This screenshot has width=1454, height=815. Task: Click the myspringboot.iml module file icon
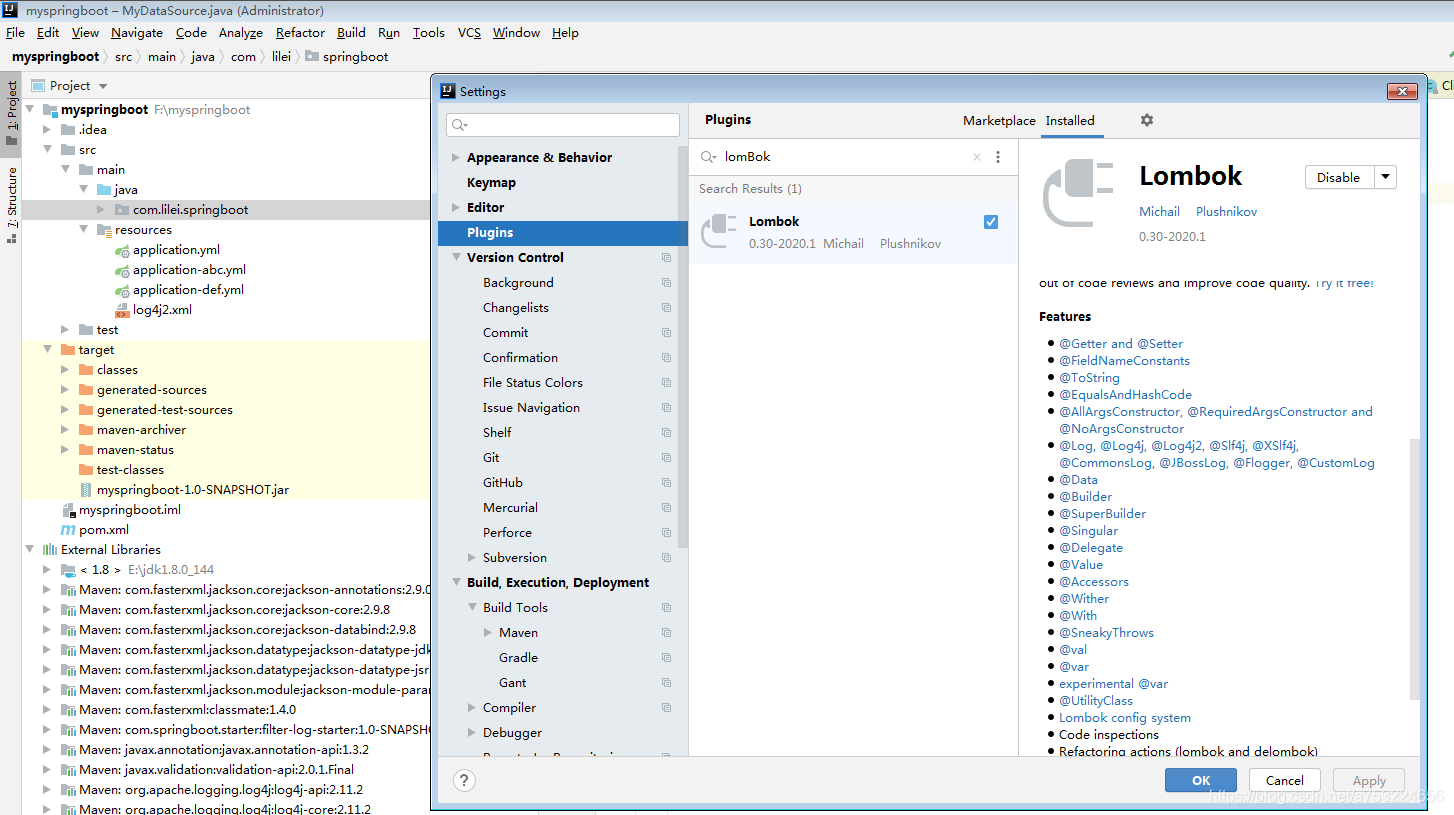click(x=68, y=510)
